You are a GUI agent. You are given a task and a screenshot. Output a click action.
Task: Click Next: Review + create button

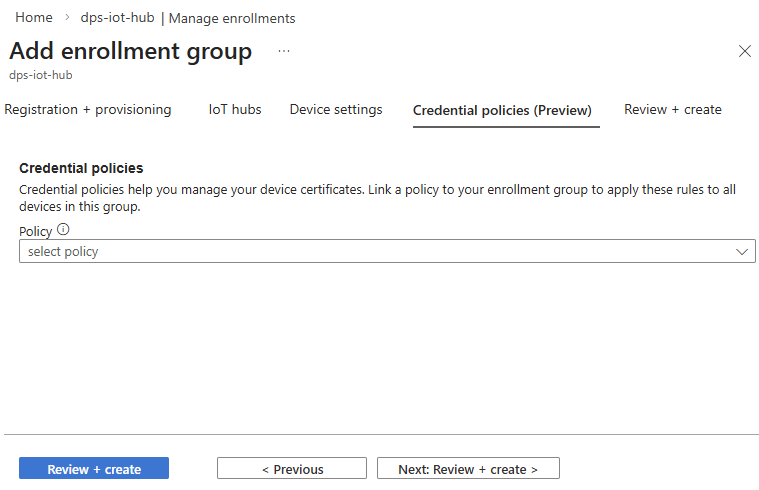coord(468,469)
